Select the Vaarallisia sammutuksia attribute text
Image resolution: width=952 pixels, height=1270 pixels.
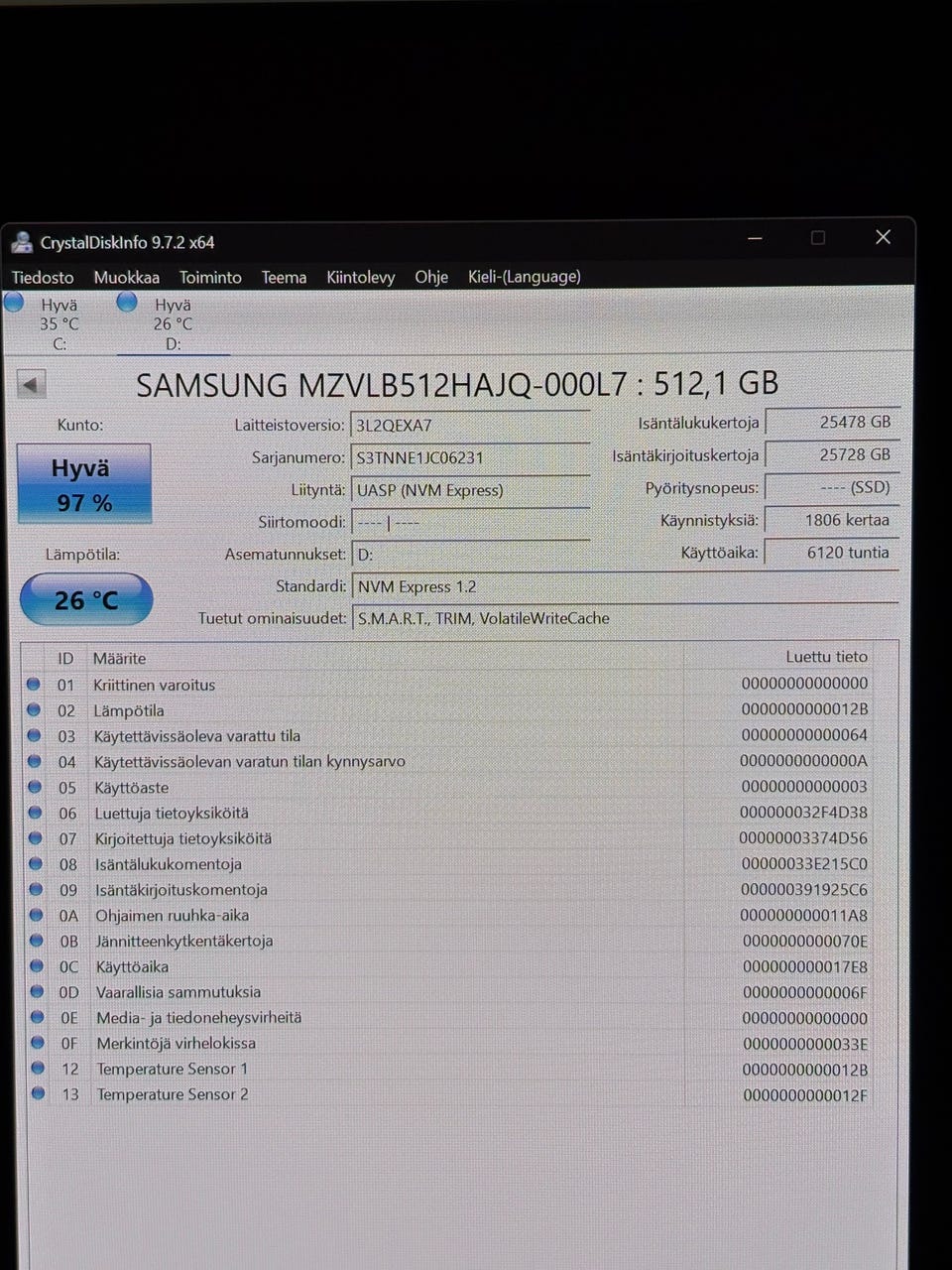click(178, 992)
